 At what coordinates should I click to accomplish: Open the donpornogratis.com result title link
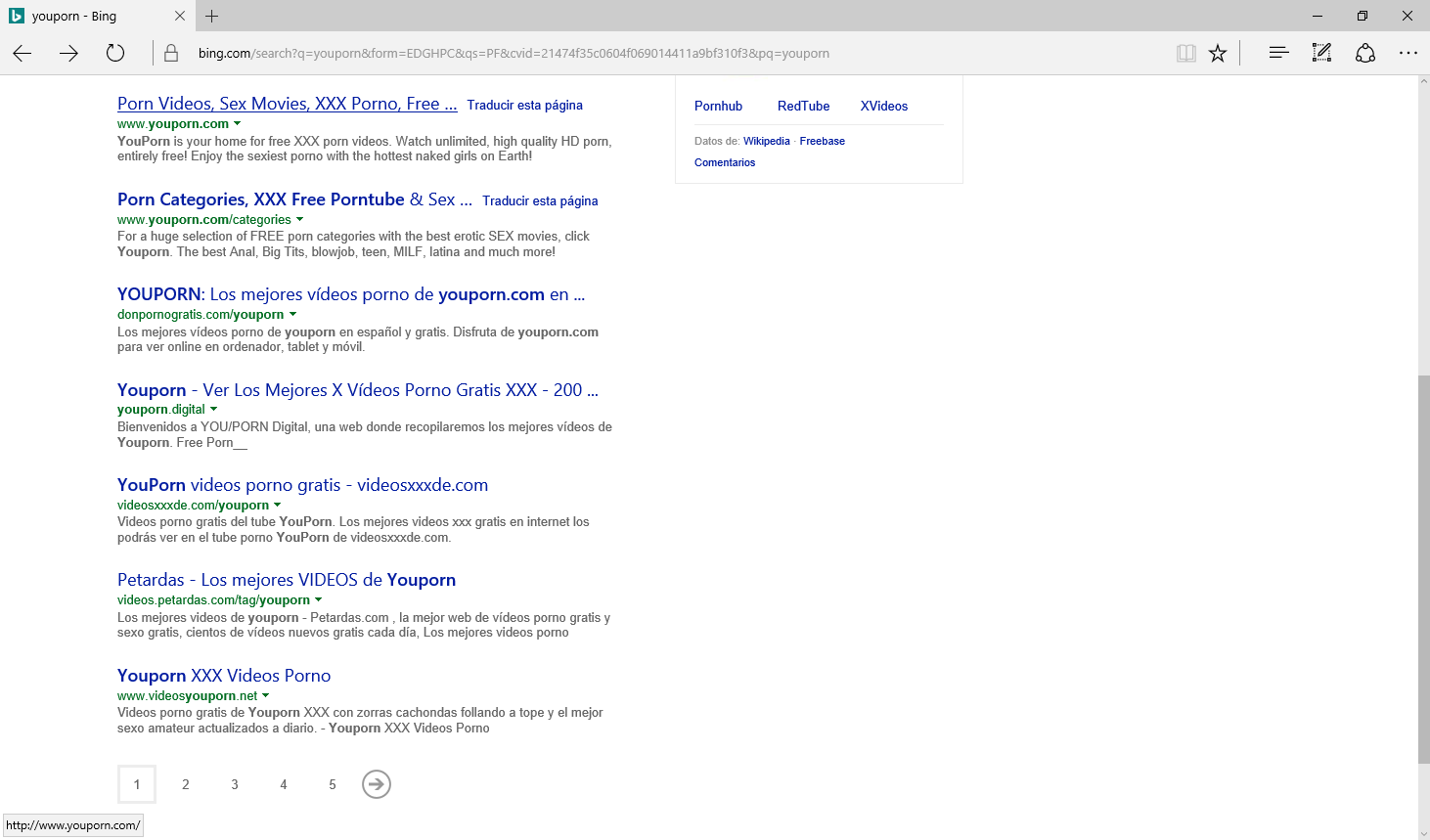351,294
